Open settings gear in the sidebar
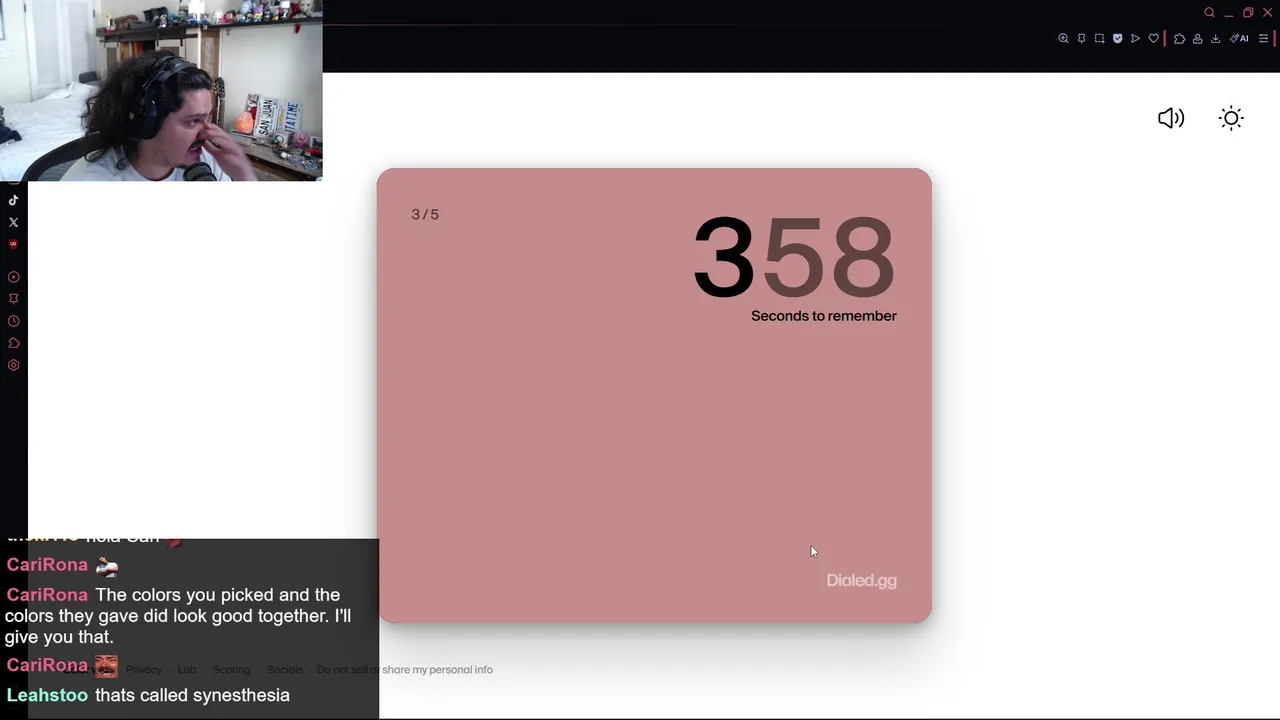1280x720 pixels. pyautogui.click(x=13, y=365)
